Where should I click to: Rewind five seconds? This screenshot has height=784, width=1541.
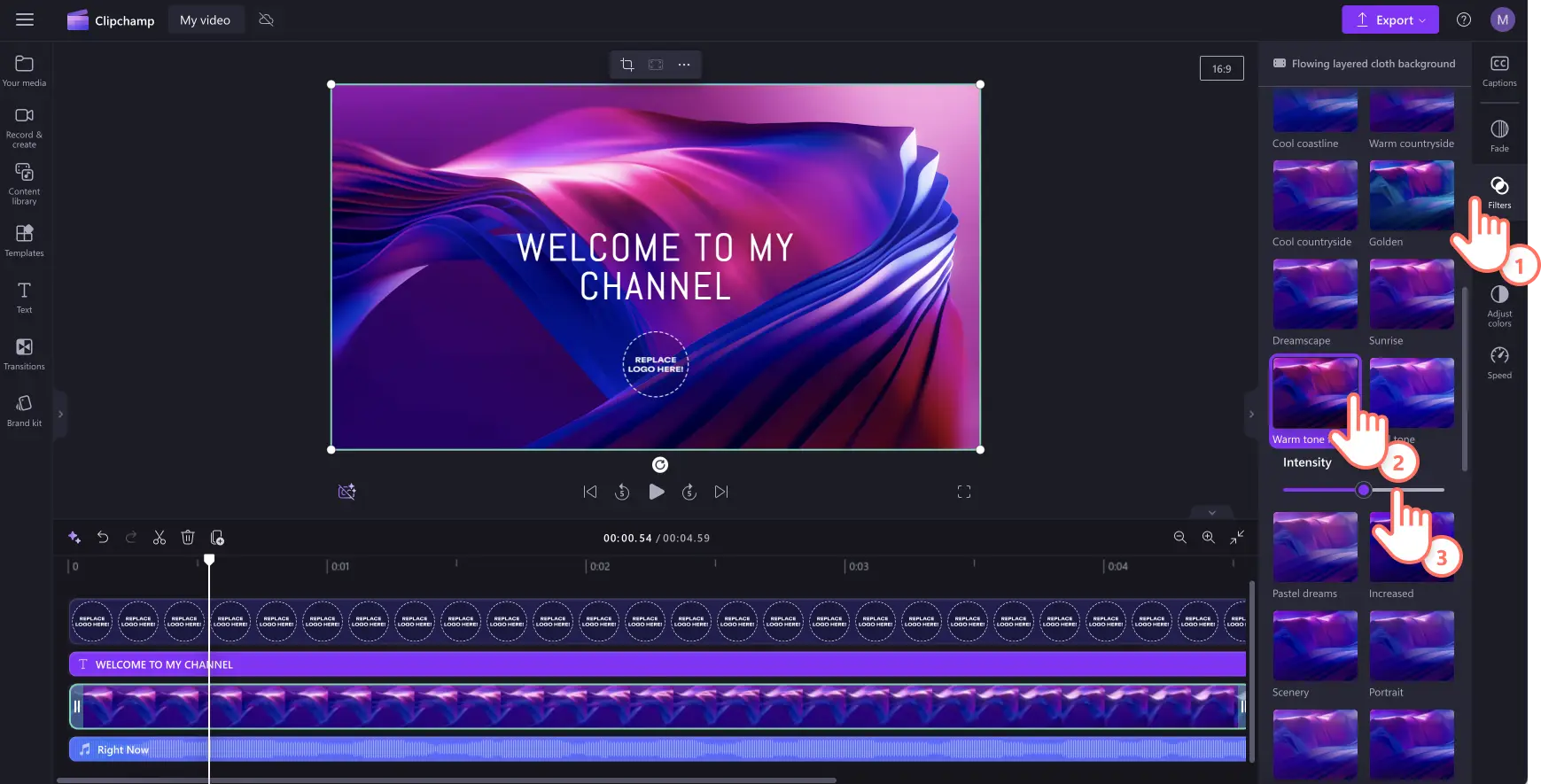click(x=622, y=492)
